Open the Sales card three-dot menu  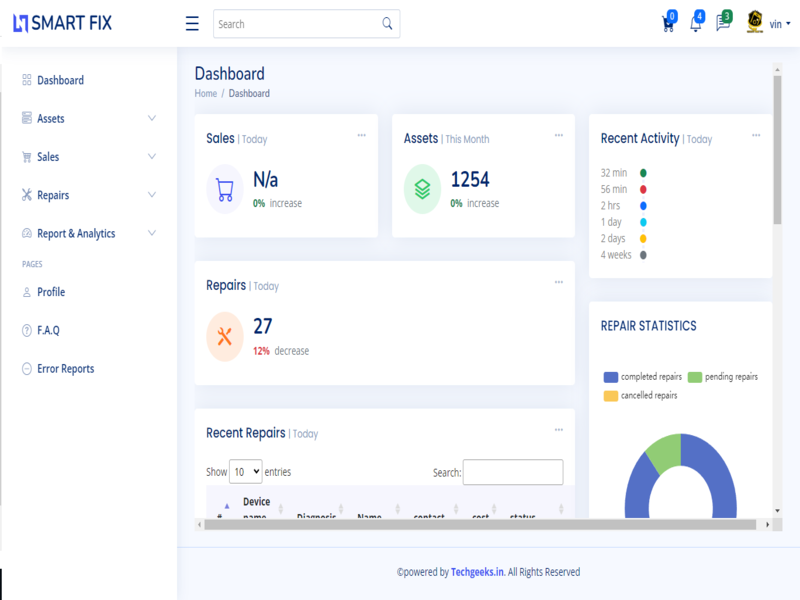click(361, 135)
